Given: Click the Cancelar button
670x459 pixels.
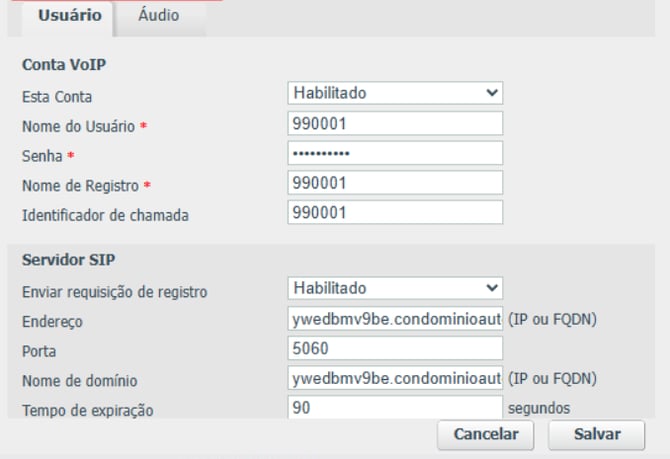Looking at the screenshot, I should click(x=486, y=435).
